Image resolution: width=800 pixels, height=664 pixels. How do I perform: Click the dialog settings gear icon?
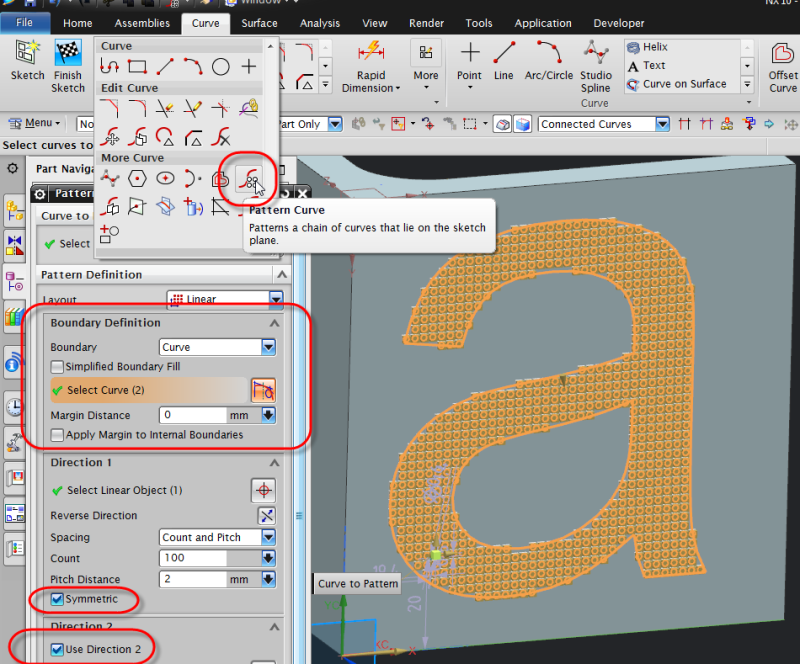40,194
